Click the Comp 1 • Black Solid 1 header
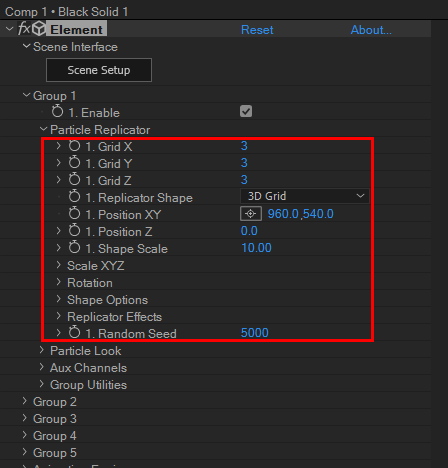 point(67,12)
